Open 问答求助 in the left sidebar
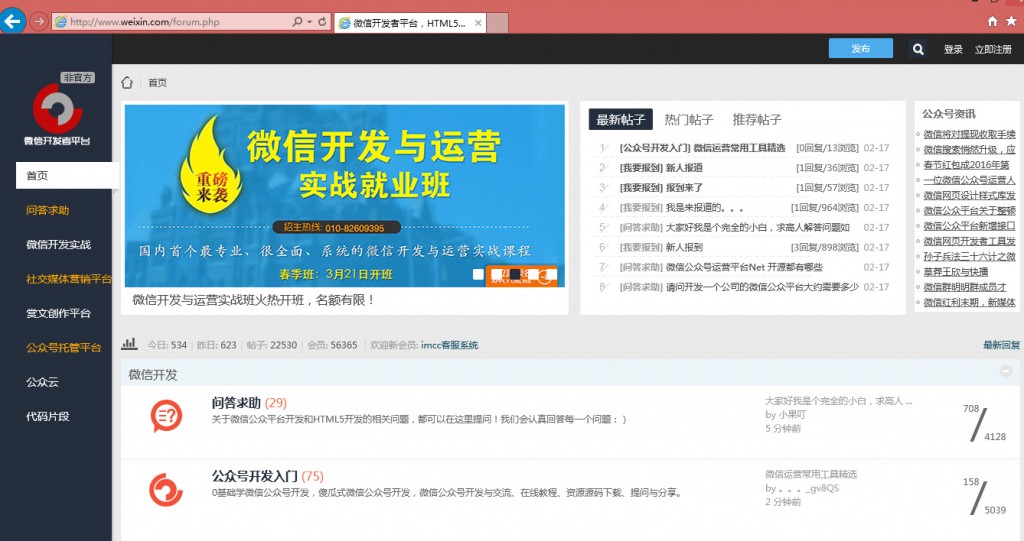 coord(48,210)
